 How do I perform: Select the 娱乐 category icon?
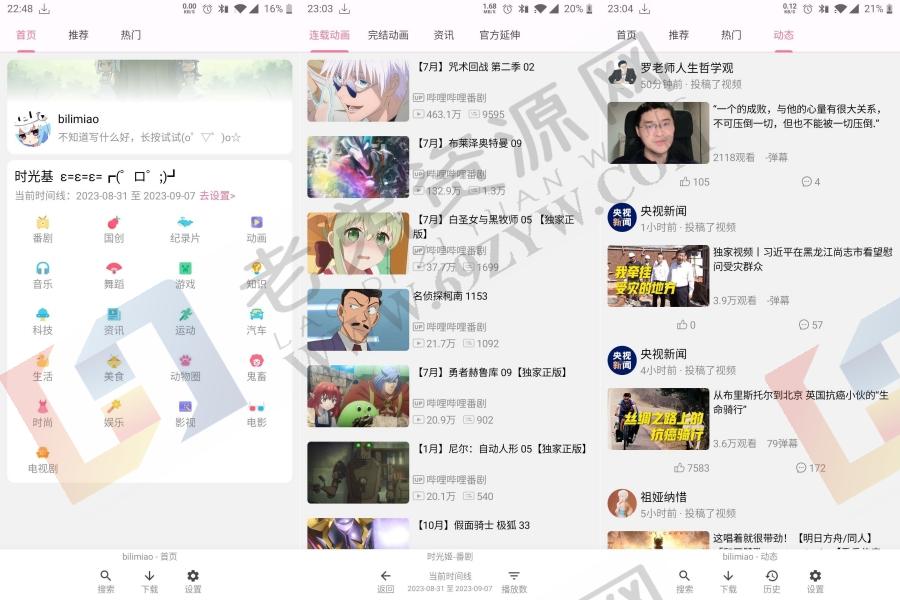click(114, 407)
